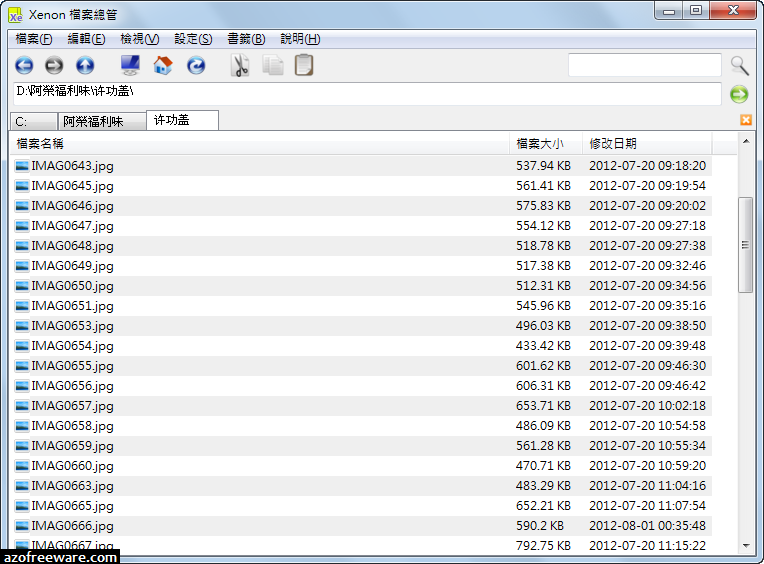
Task: Select file IMAG0665.jpg
Action: point(73,506)
